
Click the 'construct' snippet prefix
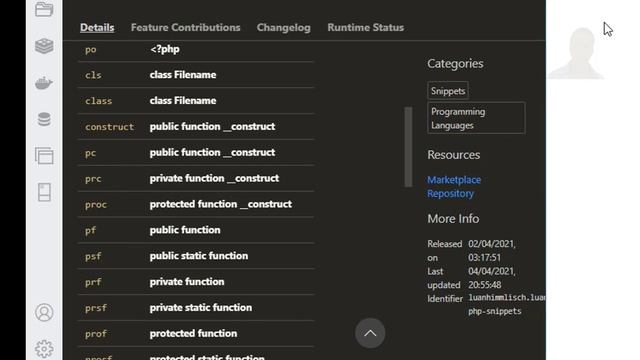(x=109, y=127)
